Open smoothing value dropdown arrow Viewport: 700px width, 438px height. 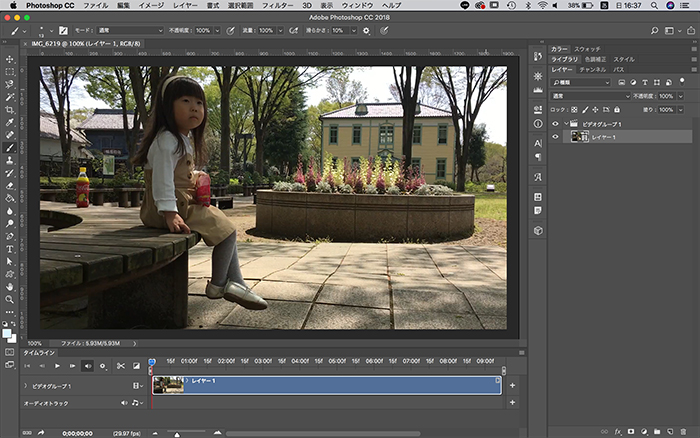[x=354, y=31]
